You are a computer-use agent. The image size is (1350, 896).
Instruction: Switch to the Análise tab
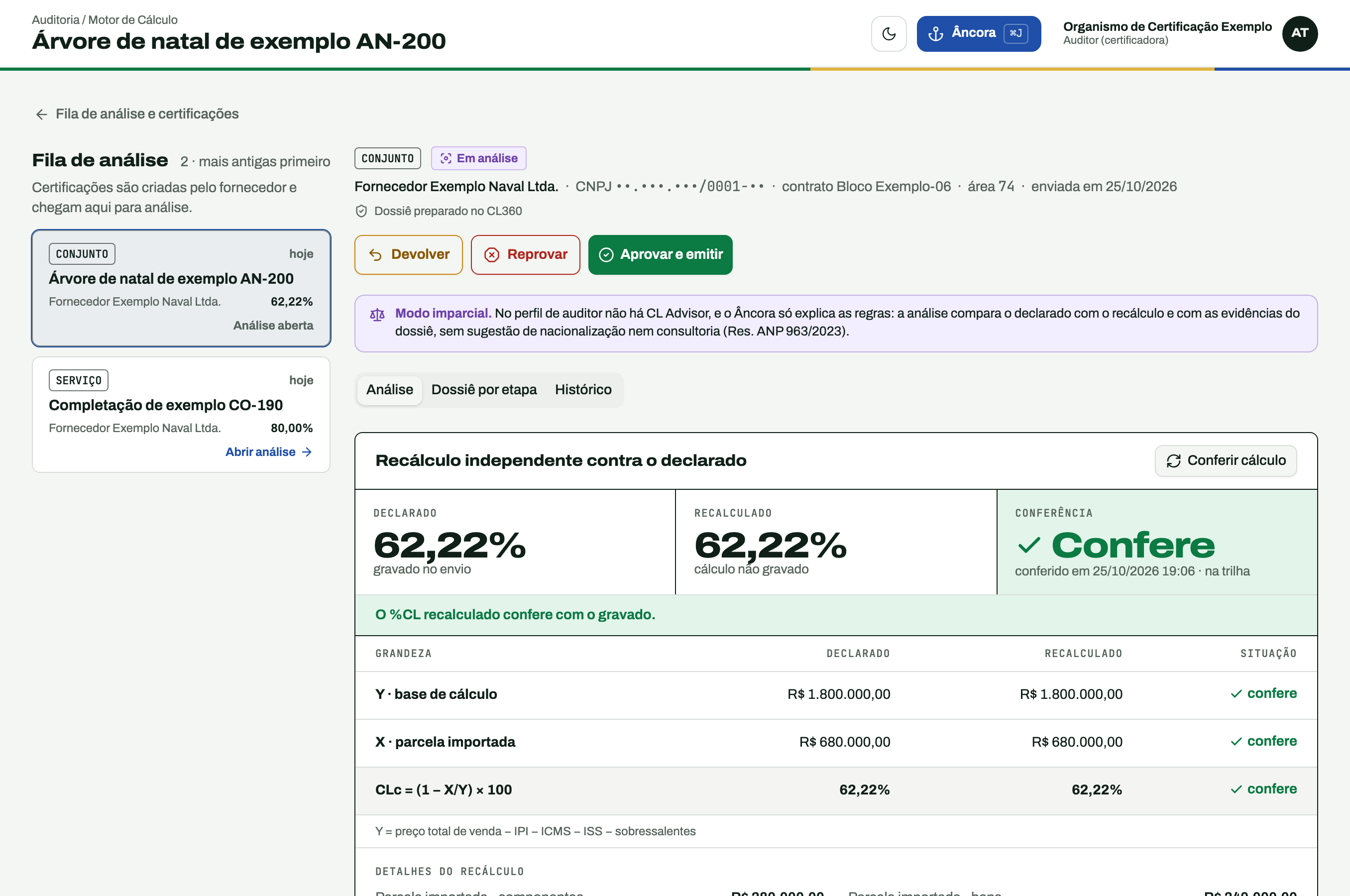pyautogui.click(x=390, y=390)
